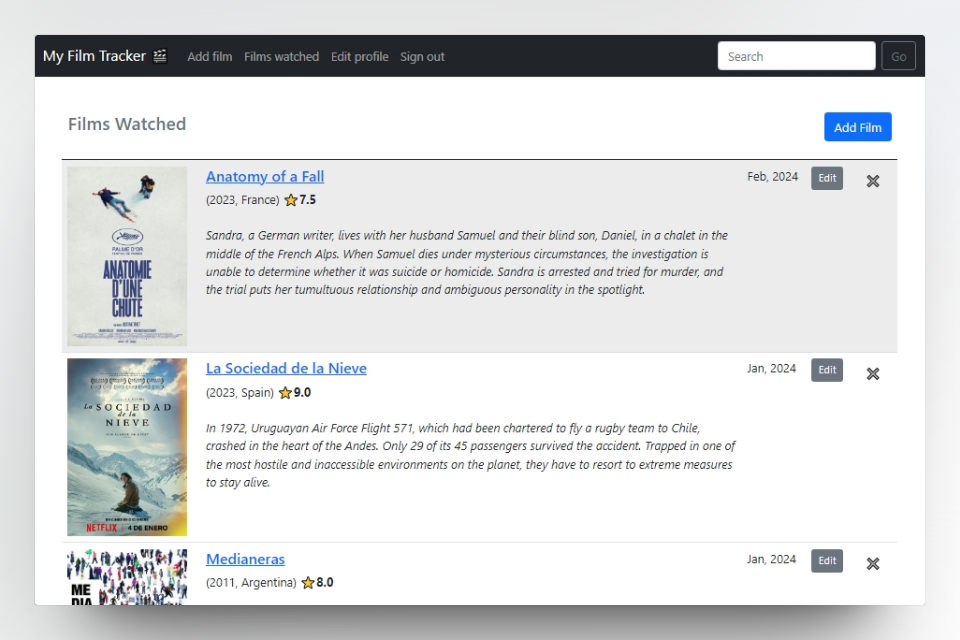Open the Add film nav item

coord(210,57)
